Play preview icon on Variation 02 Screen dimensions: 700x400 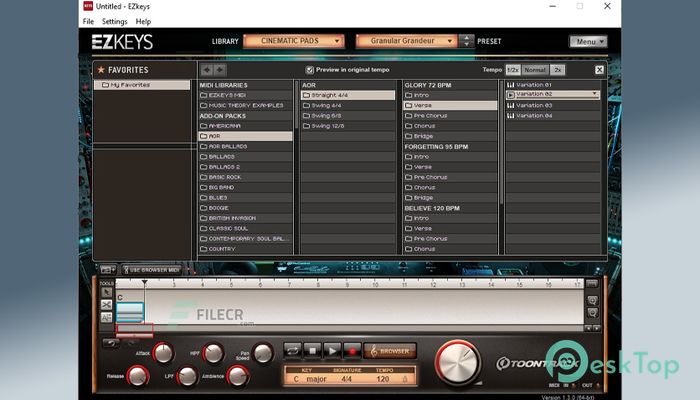click(511, 95)
